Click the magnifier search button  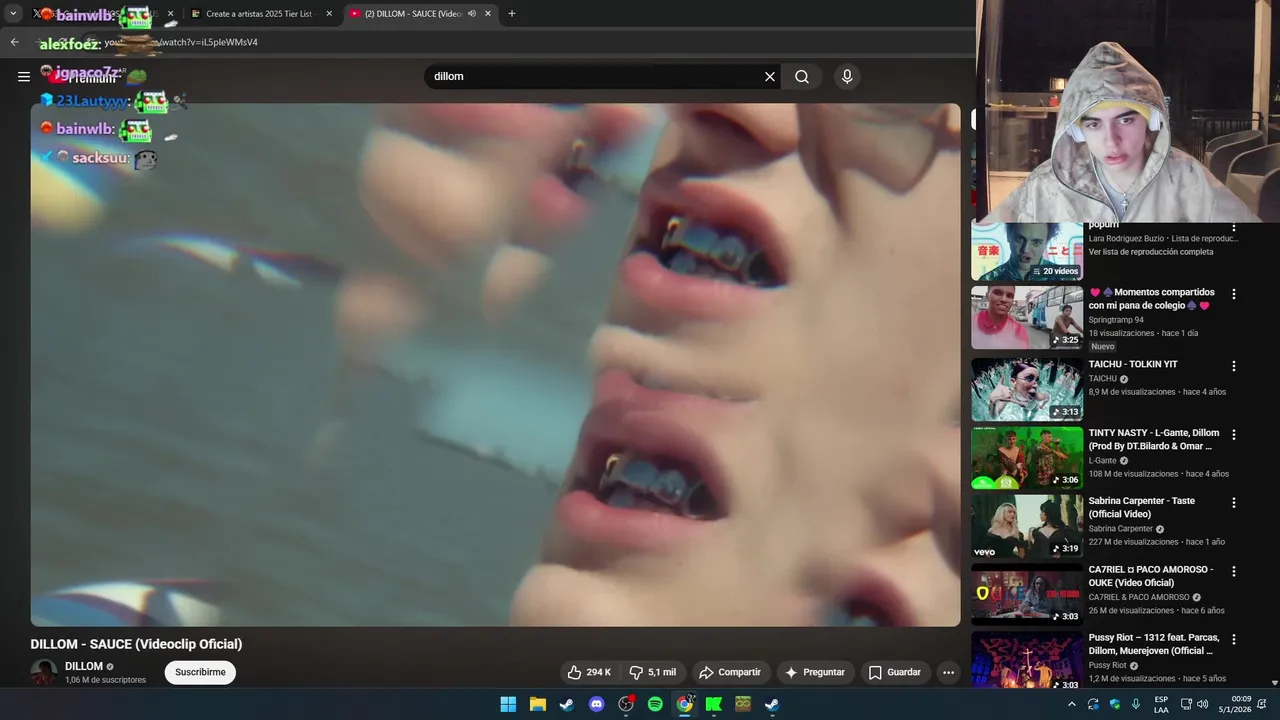802,76
